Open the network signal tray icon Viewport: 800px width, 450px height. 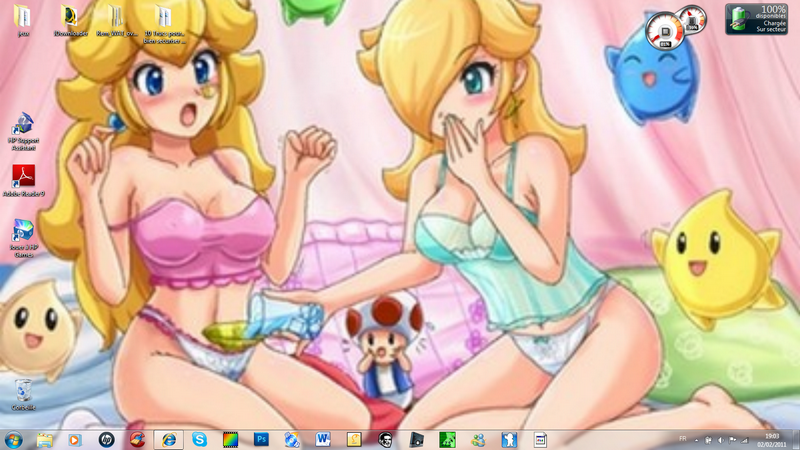(x=744, y=440)
